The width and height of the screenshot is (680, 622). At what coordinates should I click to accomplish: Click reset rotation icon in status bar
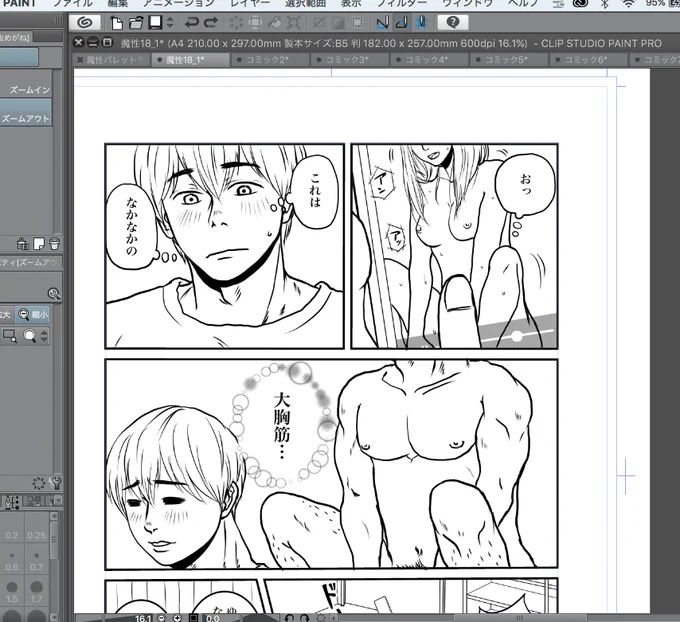click(x=321, y=618)
